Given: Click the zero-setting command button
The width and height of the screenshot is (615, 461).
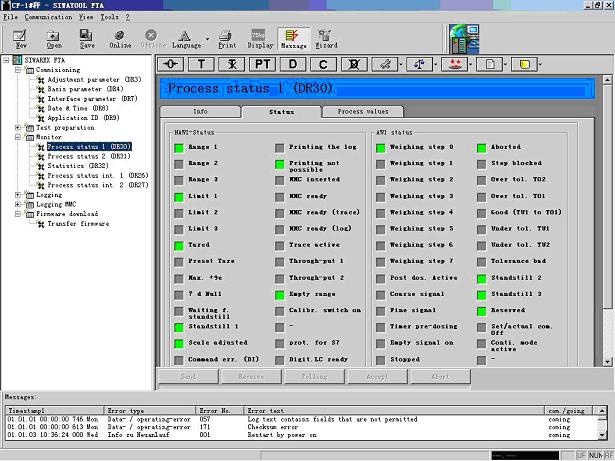Looking at the screenshot, I should pyautogui.click(x=171, y=64).
